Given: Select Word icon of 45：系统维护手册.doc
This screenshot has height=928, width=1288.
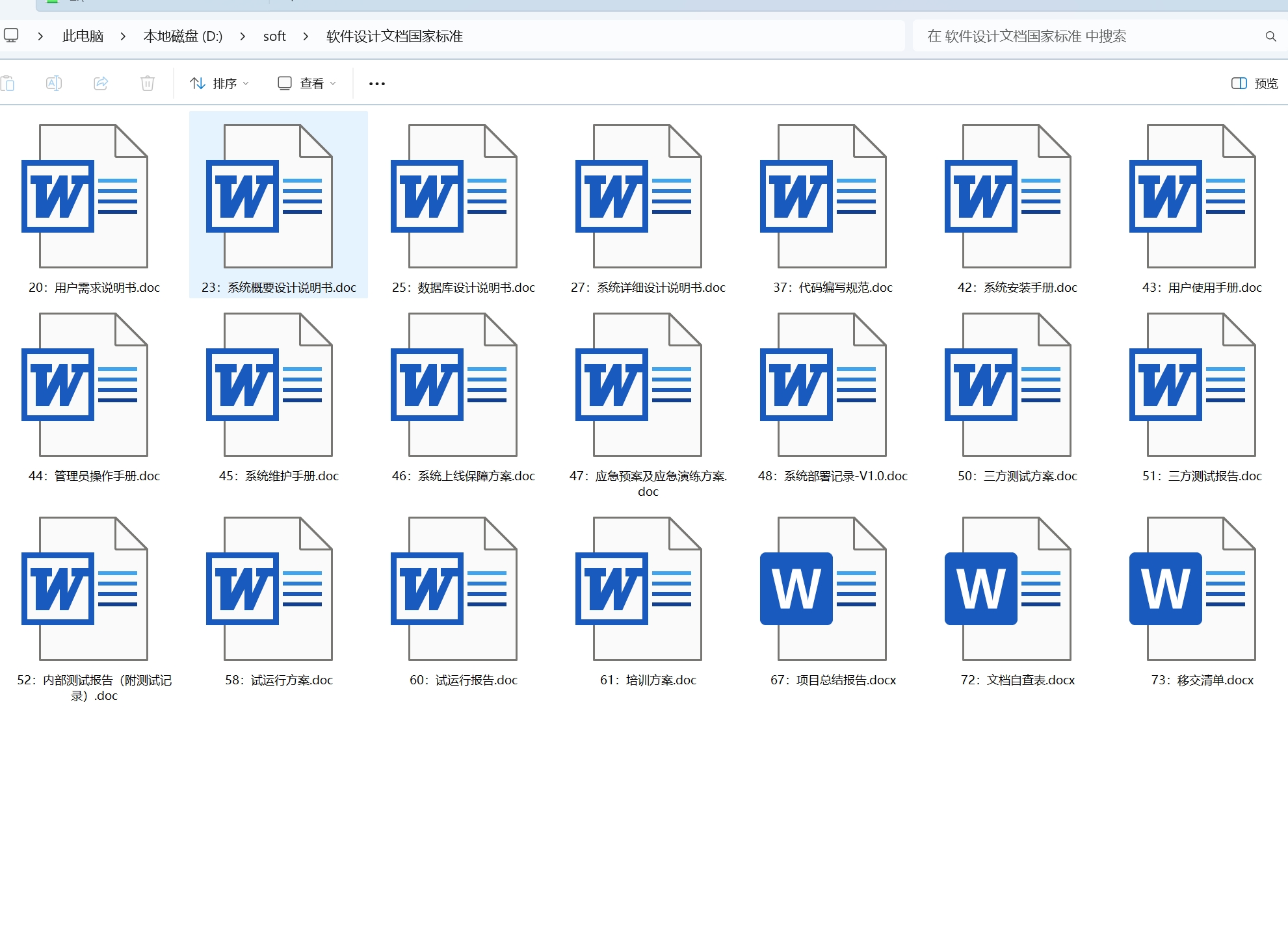Looking at the screenshot, I should point(270,385).
